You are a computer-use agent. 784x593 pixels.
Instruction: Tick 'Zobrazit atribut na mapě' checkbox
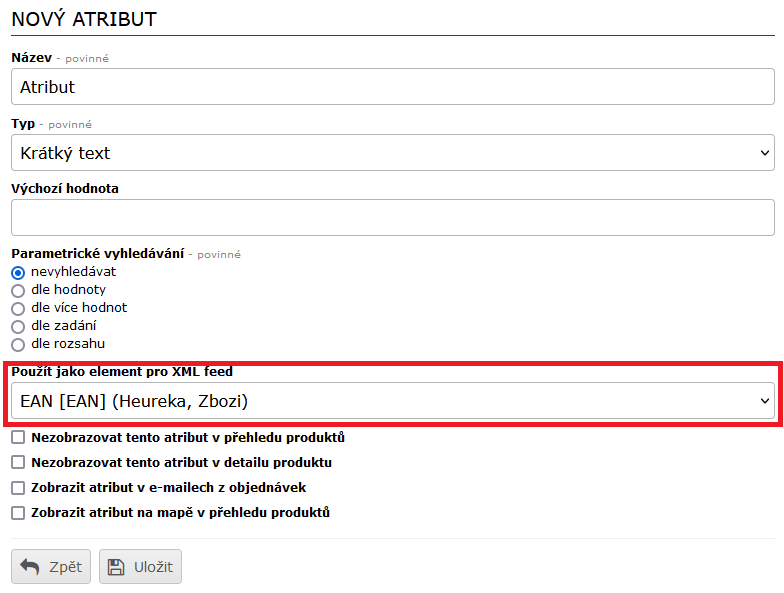(x=18, y=513)
